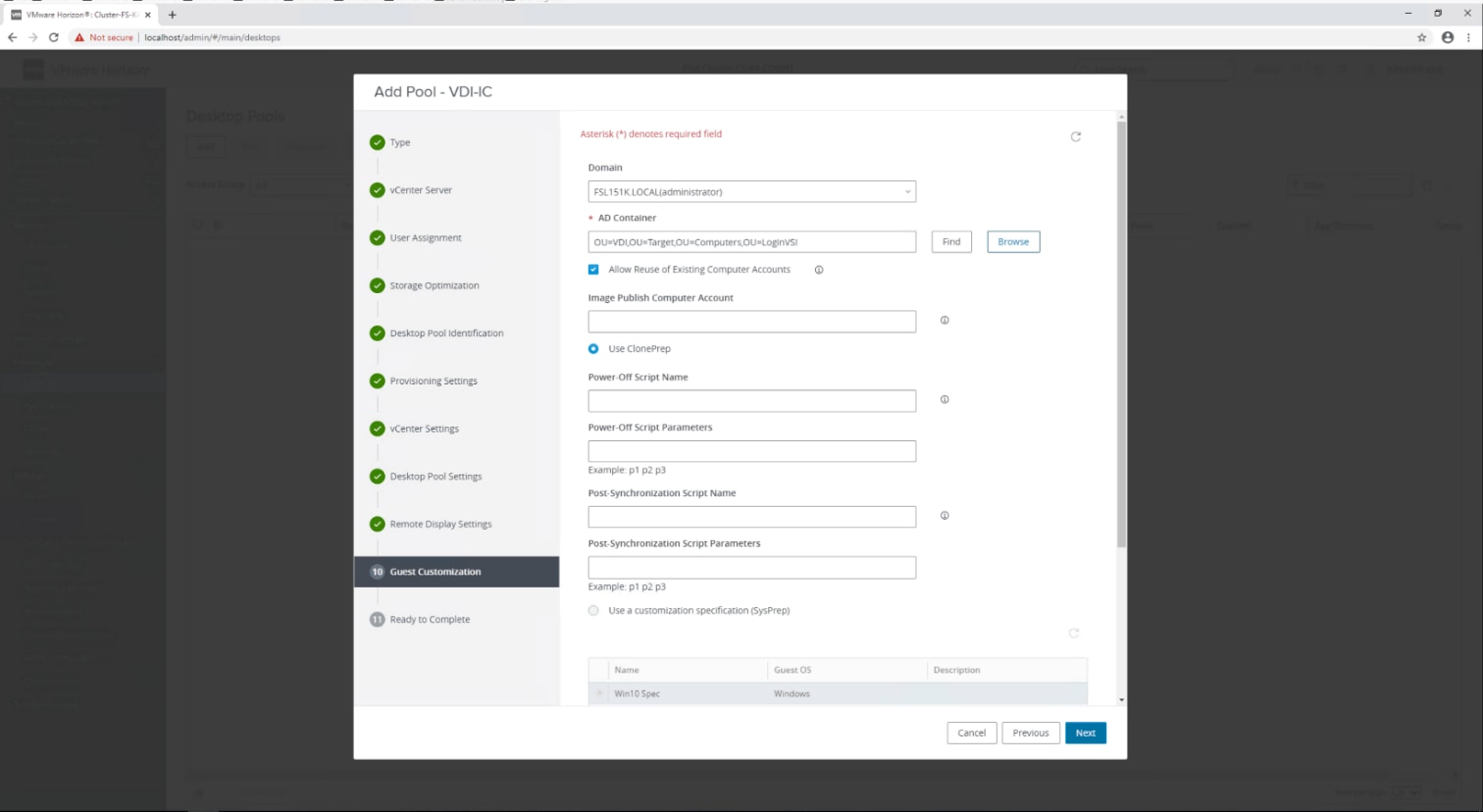
Task: Go to Remote Display Settings step
Action: tap(440, 525)
